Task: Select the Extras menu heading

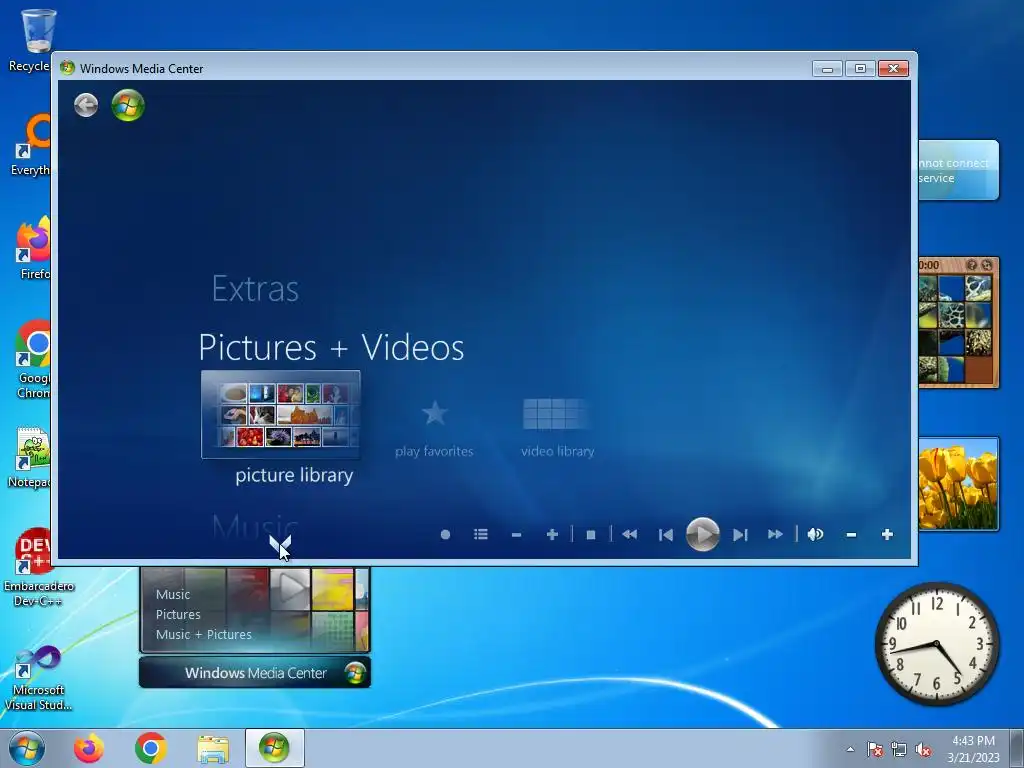Action: tap(255, 289)
